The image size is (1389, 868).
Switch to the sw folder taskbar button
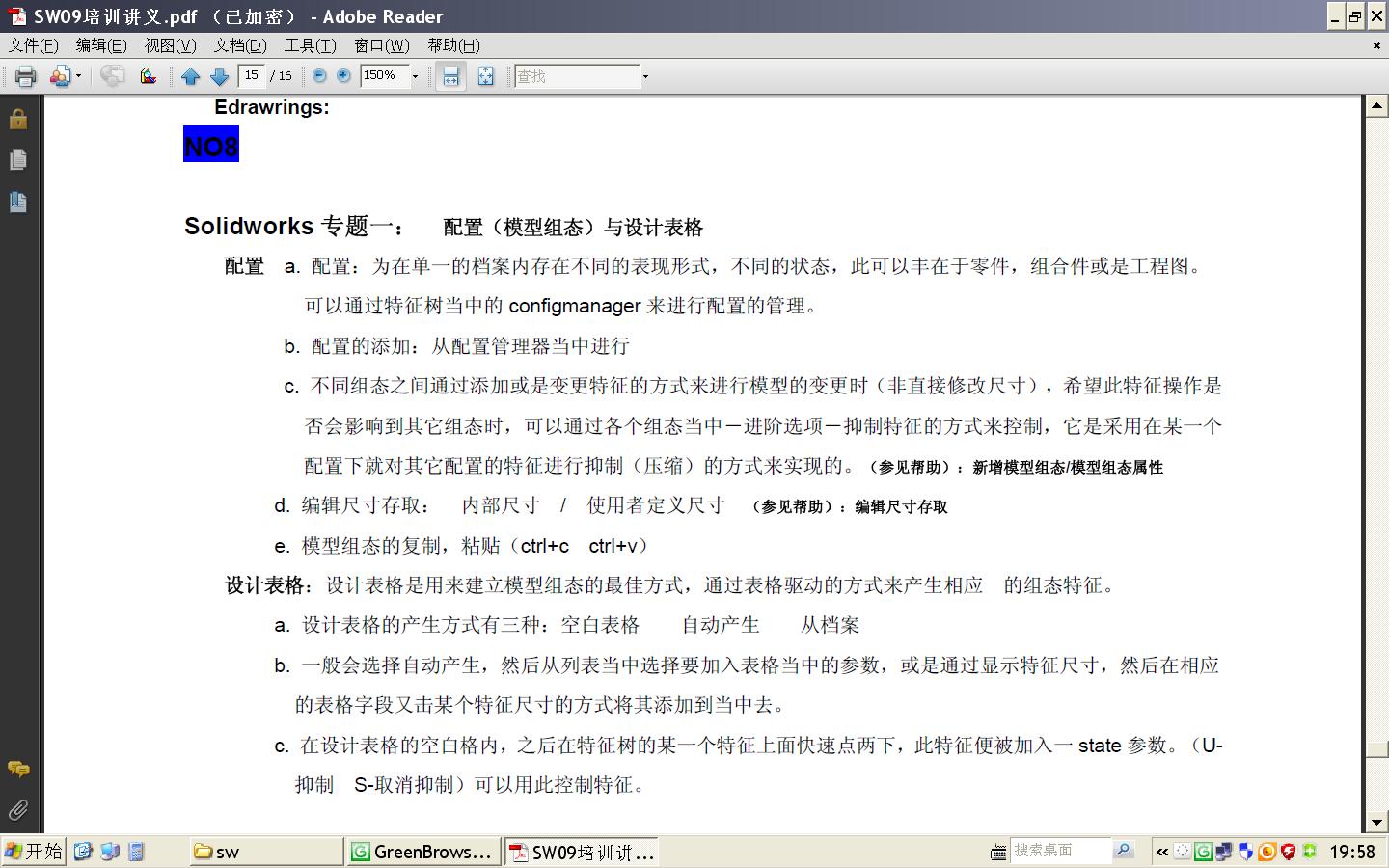pyautogui.click(x=267, y=852)
